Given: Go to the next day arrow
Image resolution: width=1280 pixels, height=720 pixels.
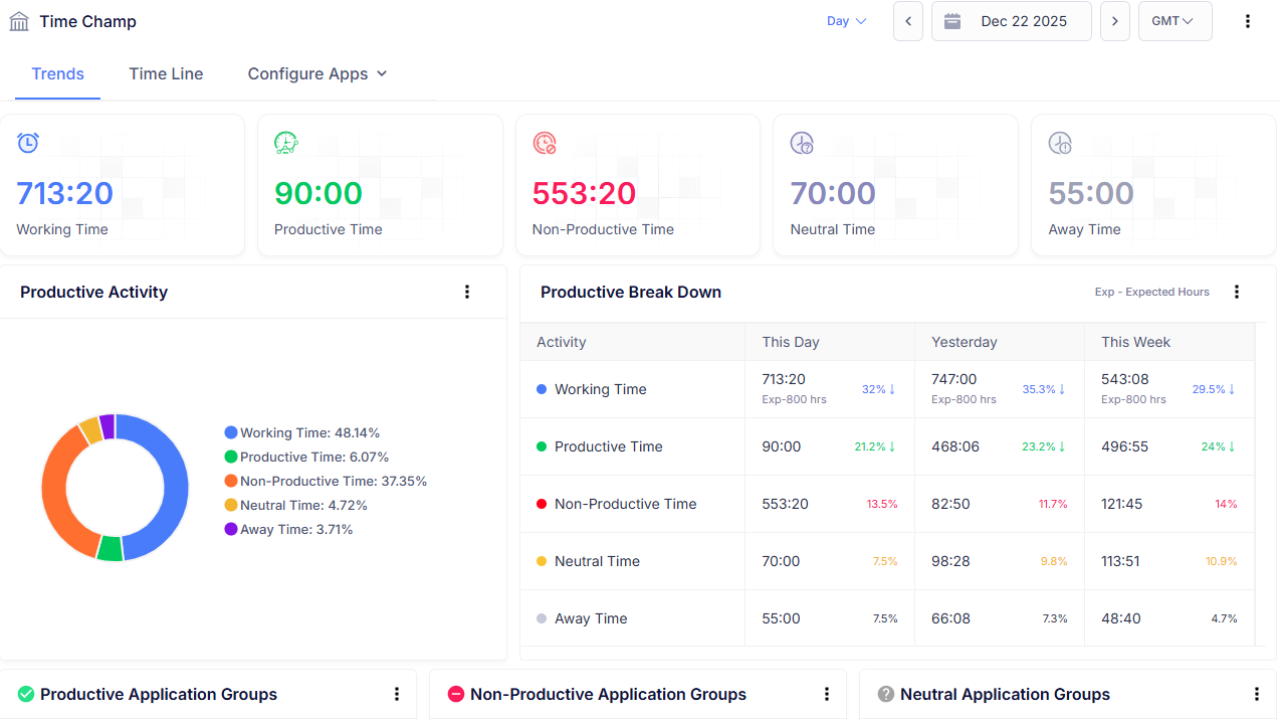Looking at the screenshot, I should (1115, 21).
